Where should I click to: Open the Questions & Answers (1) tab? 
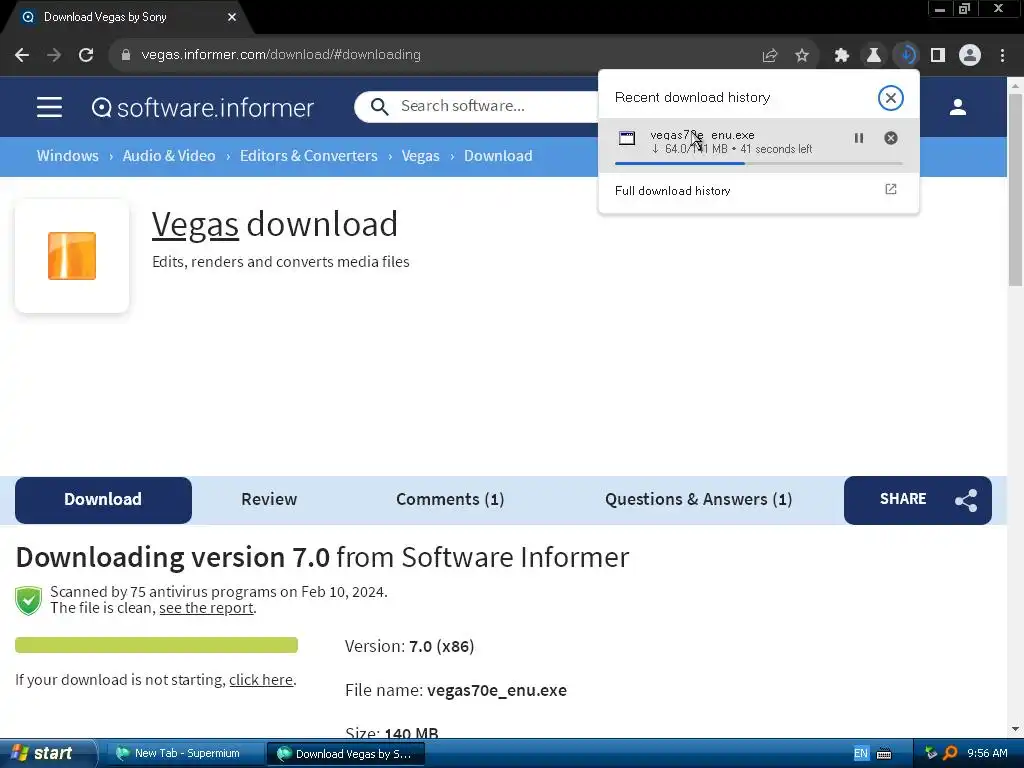coord(698,500)
